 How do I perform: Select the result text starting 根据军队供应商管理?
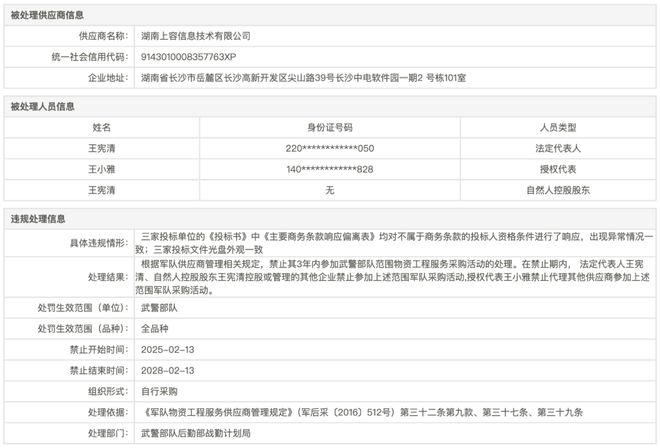tap(392, 277)
